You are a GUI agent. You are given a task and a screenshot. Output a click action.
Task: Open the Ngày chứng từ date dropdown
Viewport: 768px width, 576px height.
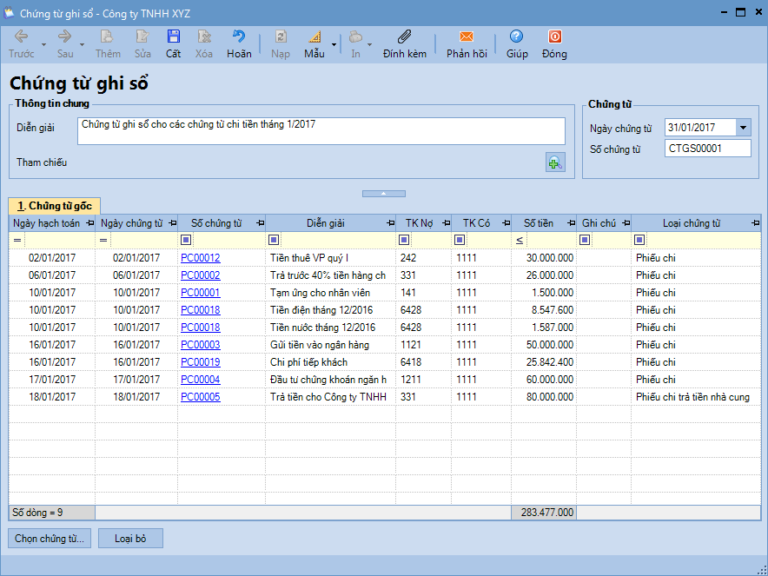743,128
